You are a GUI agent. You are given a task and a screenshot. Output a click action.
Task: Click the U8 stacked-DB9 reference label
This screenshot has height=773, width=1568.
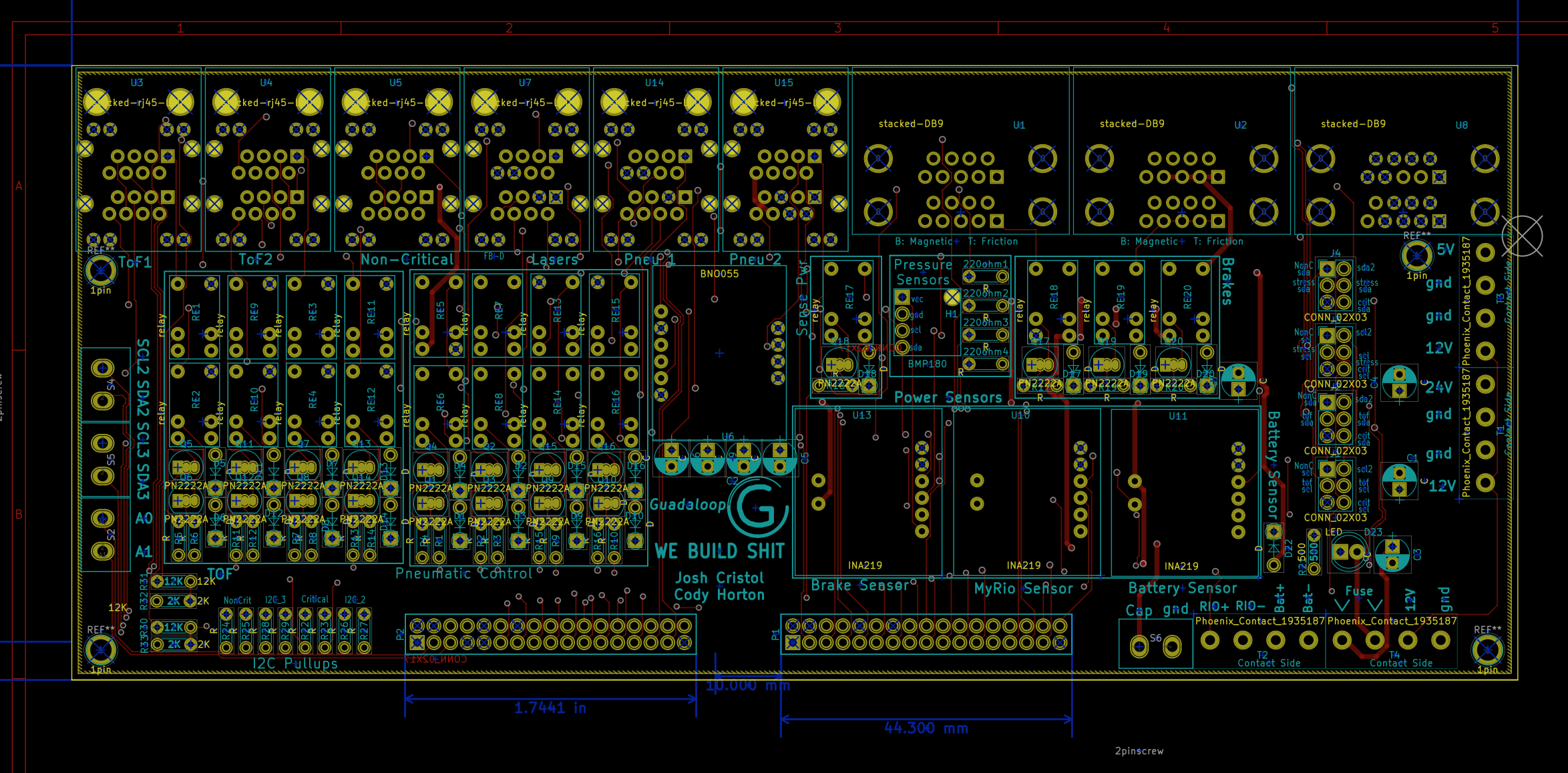tap(1461, 125)
